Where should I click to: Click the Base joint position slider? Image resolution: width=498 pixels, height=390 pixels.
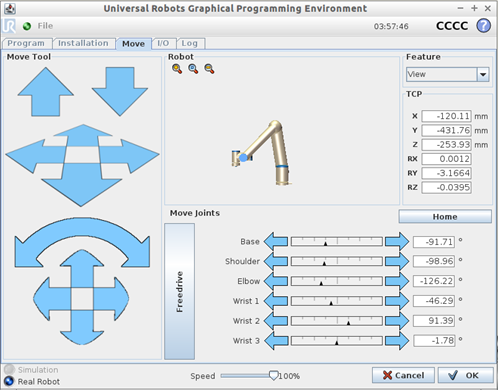(336, 241)
